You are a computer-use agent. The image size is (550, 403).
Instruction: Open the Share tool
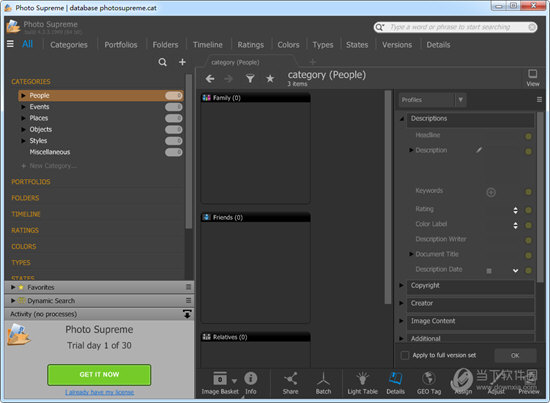point(290,383)
